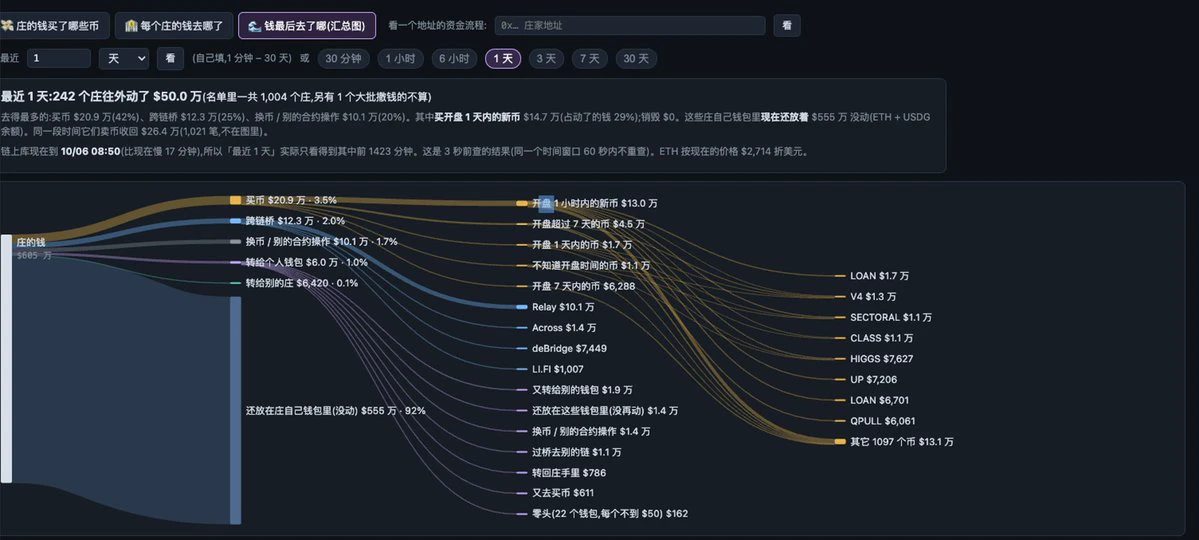Click the 换币 / 别的合约操作 $10.1 万 node
Screen dimensions: 1199x540
click(x=320, y=241)
